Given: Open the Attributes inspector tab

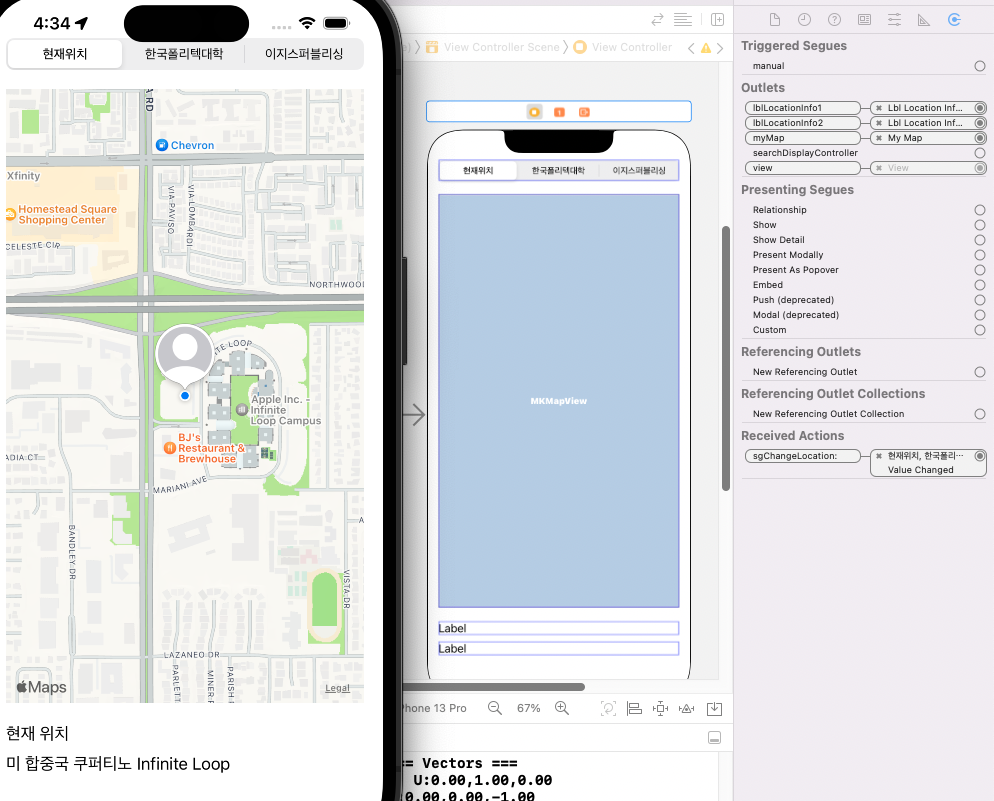Looking at the screenshot, I should point(894,20).
